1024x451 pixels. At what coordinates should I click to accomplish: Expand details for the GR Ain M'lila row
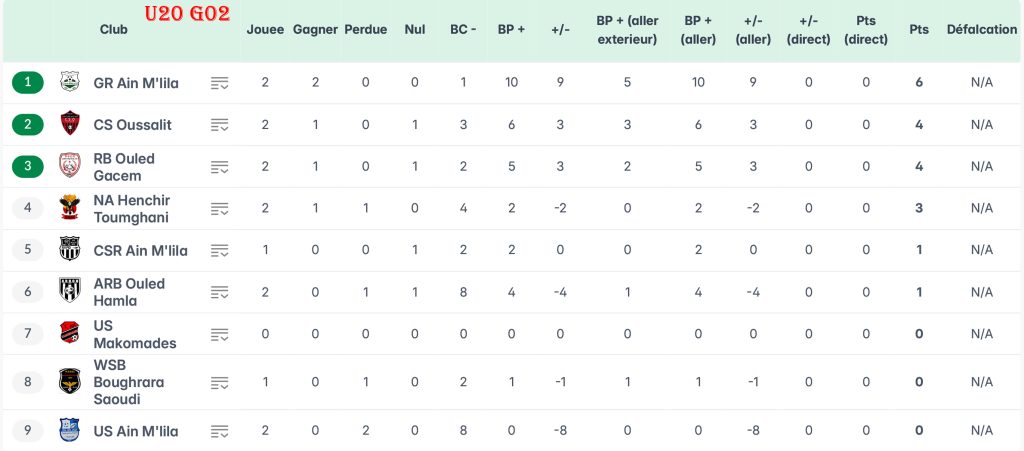[x=220, y=83]
